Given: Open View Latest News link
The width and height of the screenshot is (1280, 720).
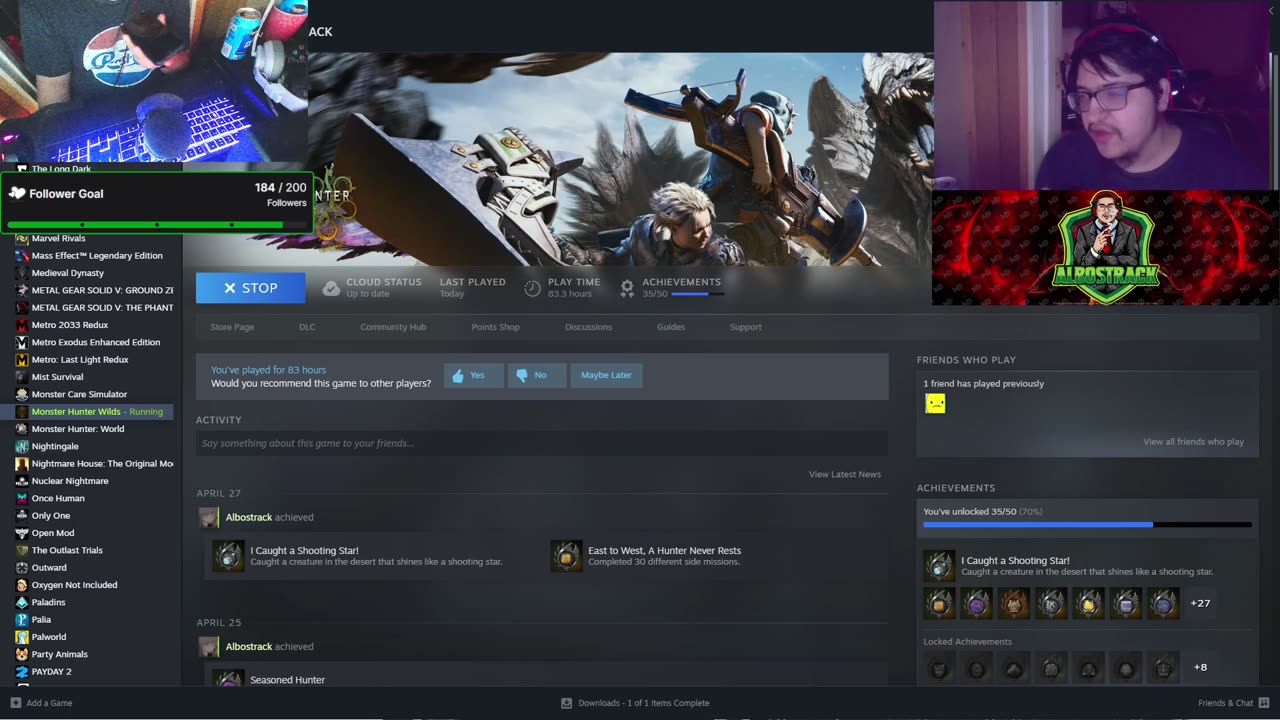Looking at the screenshot, I should click(x=845, y=474).
